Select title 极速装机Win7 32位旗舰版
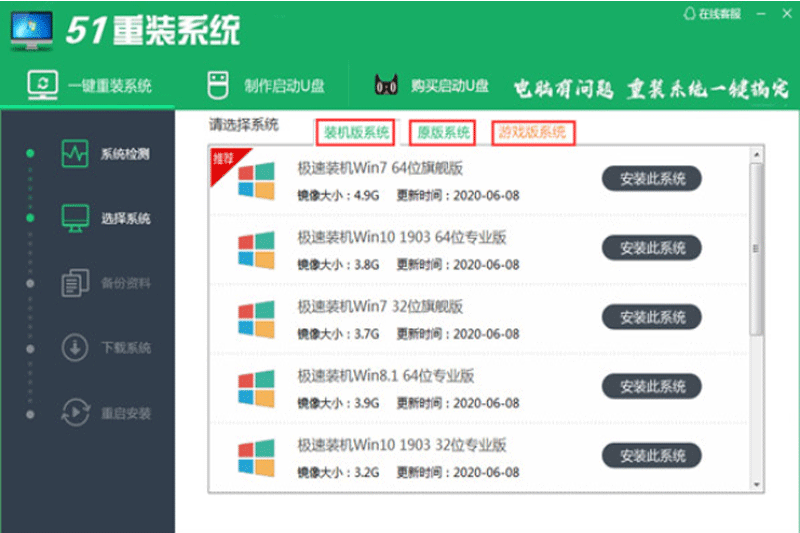Image resolution: width=800 pixels, height=533 pixels. (x=380, y=307)
